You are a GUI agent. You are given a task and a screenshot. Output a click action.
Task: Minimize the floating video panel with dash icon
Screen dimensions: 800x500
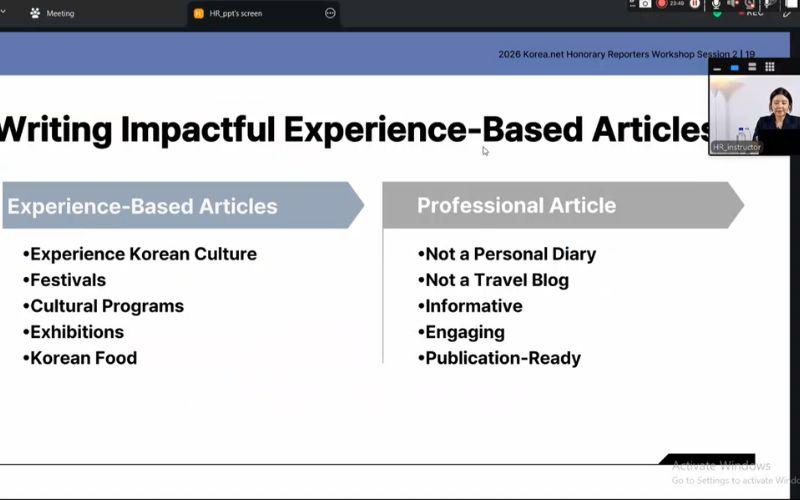717,68
